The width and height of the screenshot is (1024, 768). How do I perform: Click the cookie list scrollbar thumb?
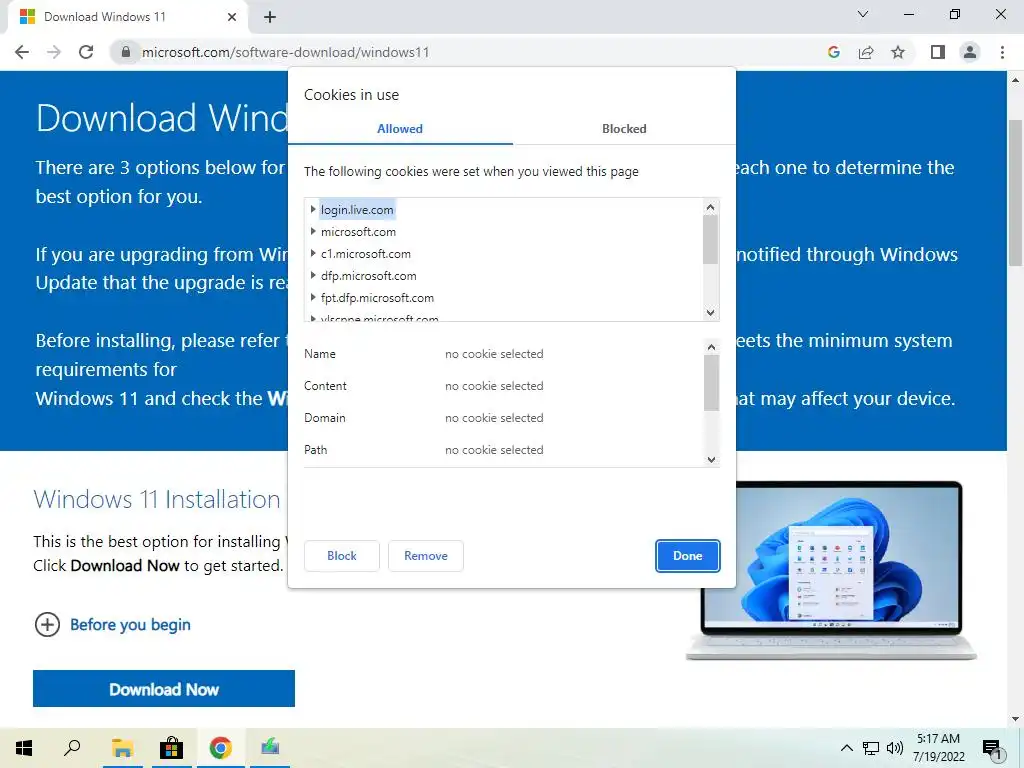click(711, 240)
